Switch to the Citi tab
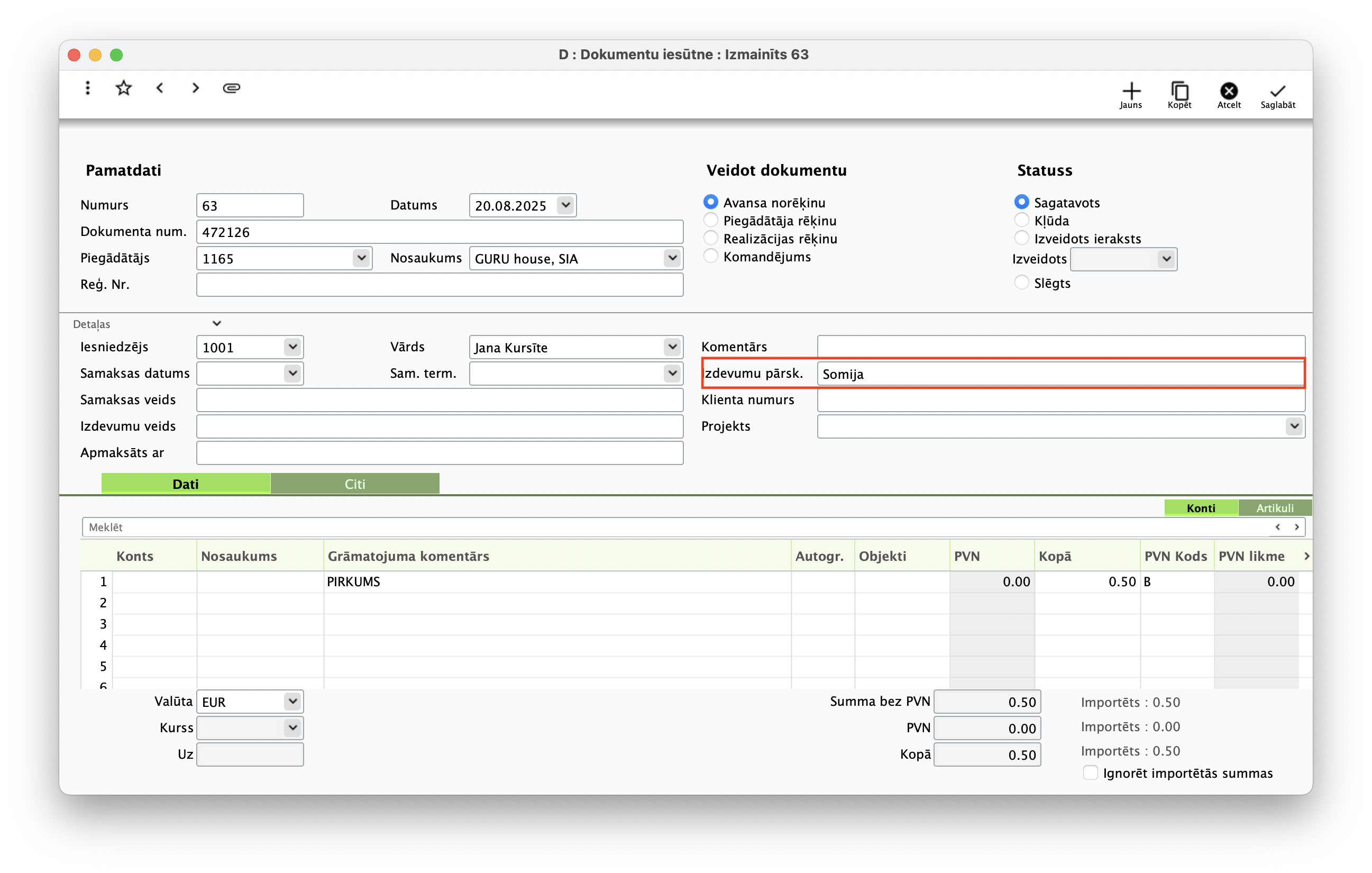This screenshot has height=873, width=1372. click(354, 484)
